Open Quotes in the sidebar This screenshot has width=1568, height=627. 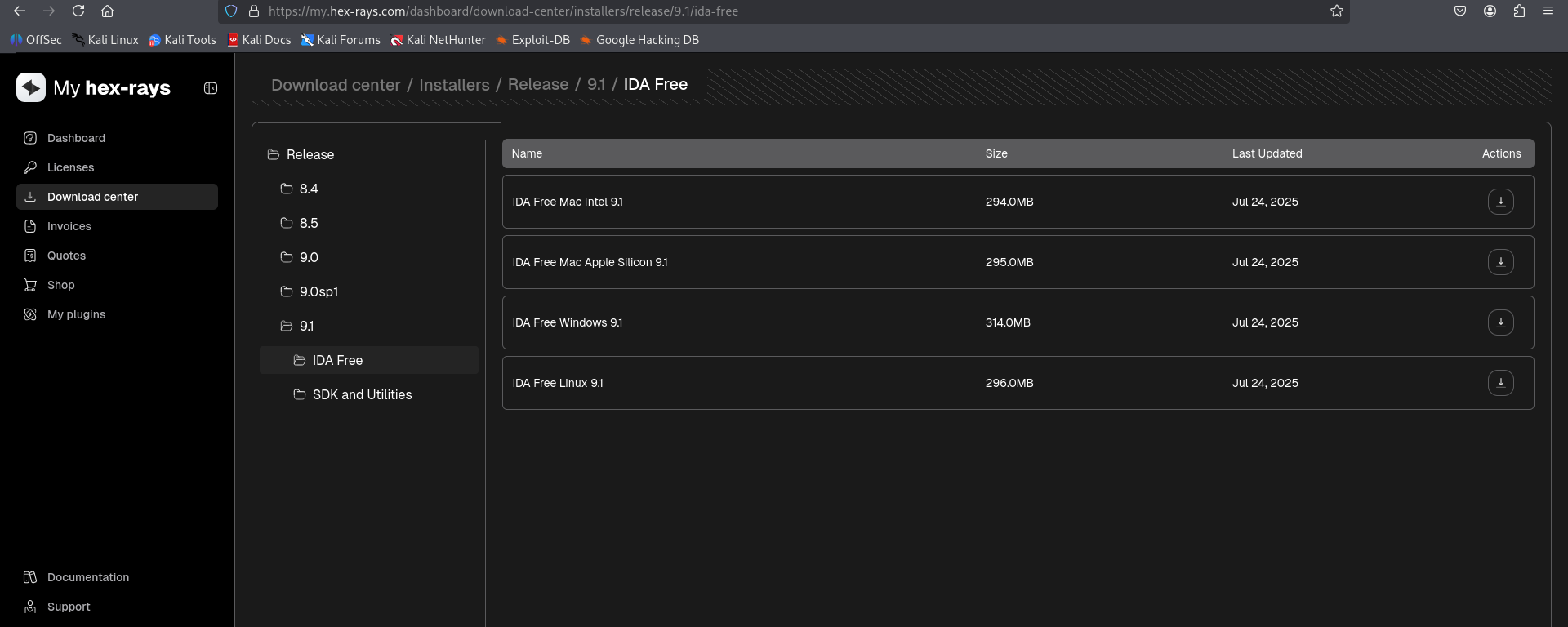[x=117, y=256]
